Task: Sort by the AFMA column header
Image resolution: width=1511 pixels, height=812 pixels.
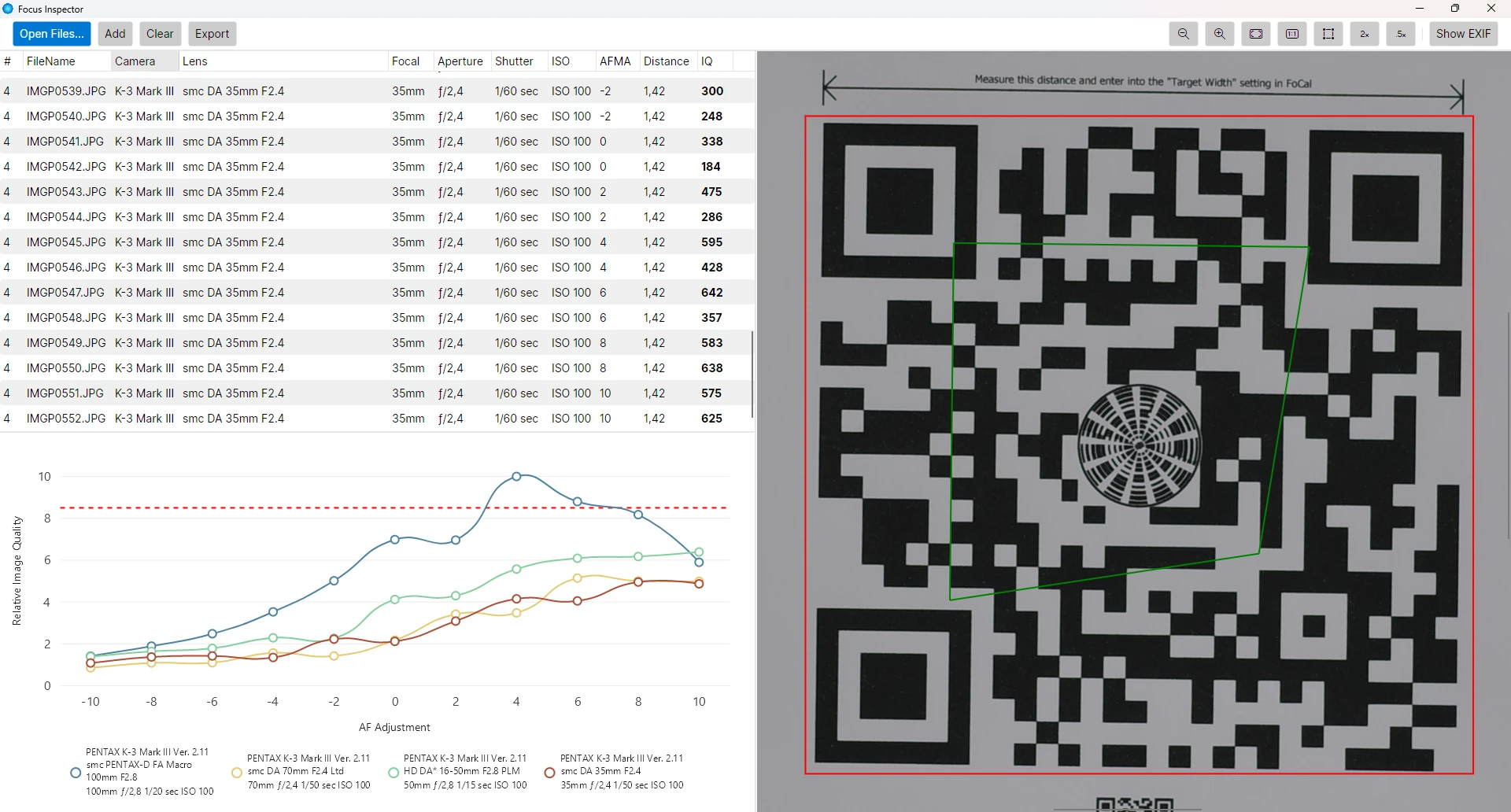Action: [x=615, y=61]
